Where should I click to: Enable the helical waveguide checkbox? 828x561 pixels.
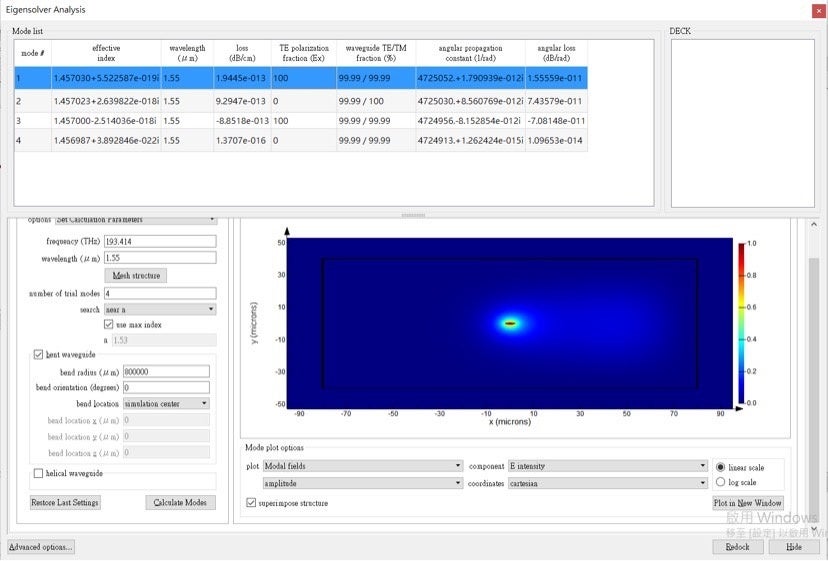click(x=39, y=473)
